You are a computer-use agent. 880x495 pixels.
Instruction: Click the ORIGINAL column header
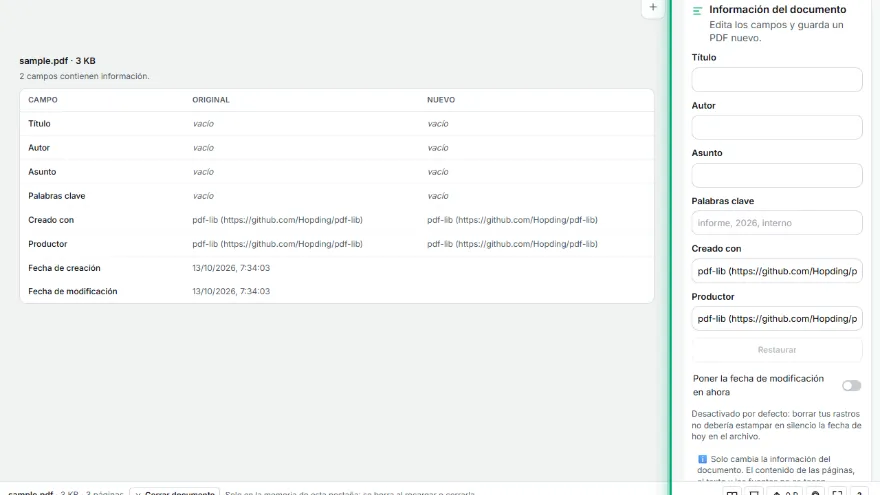210,100
